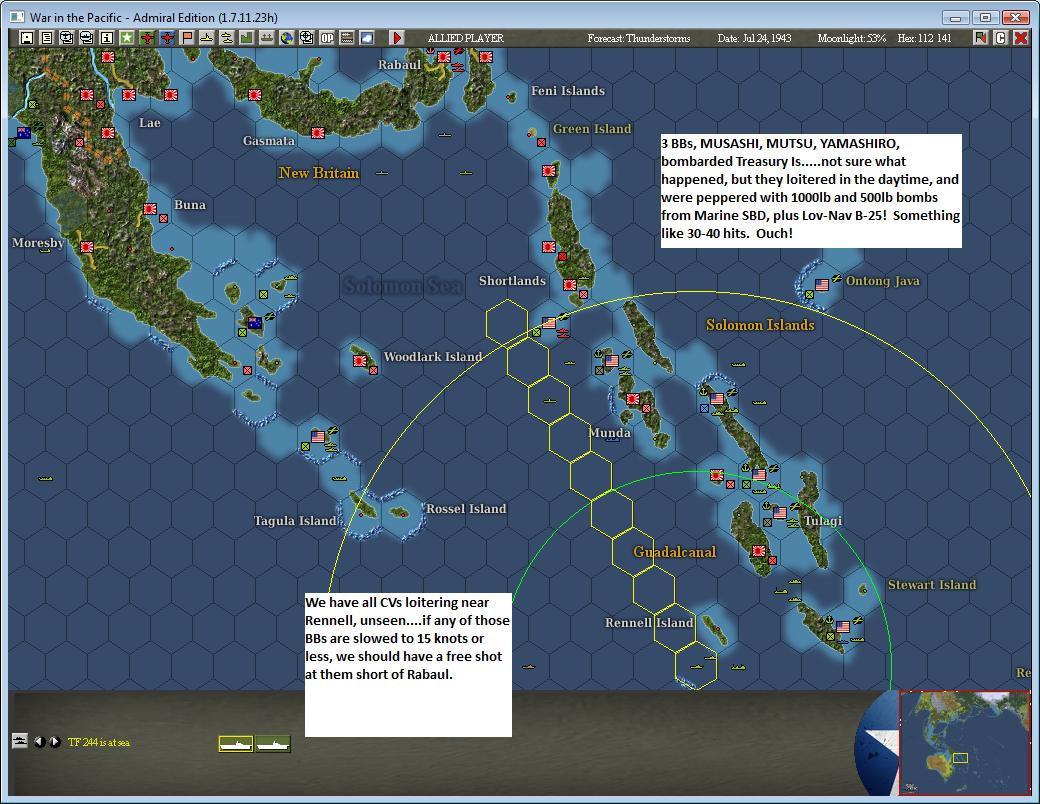This screenshot has height=804, width=1040.
Task: Click the 'Stewart Island' map label
Action: [932, 584]
